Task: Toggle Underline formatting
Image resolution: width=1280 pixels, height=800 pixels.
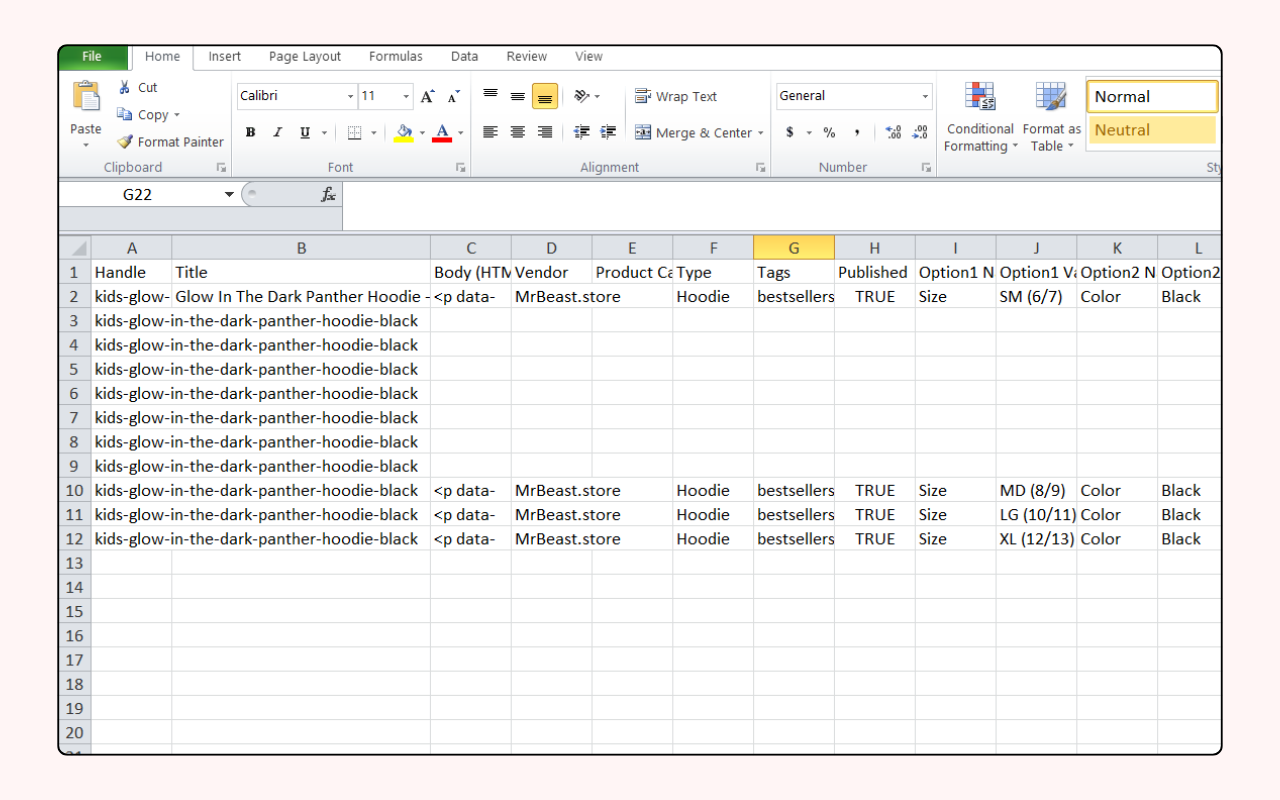Action: [305, 133]
